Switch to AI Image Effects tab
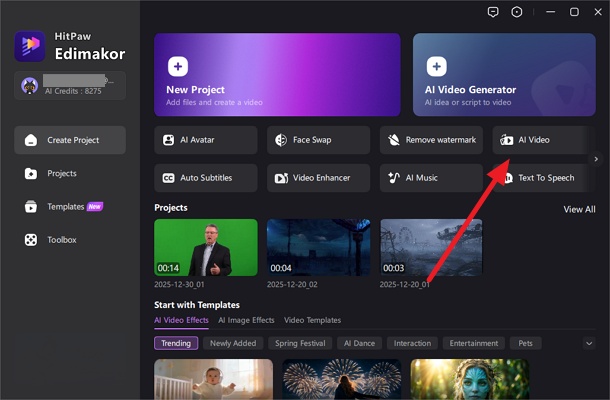 point(246,320)
